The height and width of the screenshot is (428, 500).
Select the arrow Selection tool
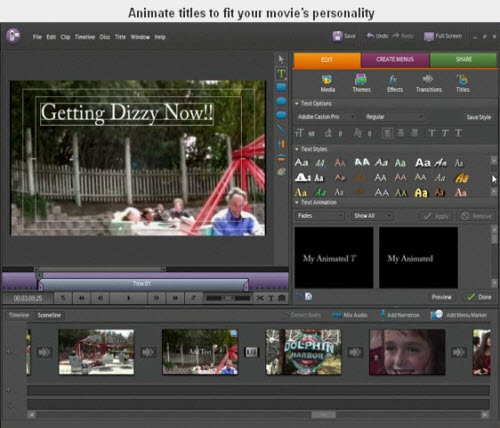point(281,59)
